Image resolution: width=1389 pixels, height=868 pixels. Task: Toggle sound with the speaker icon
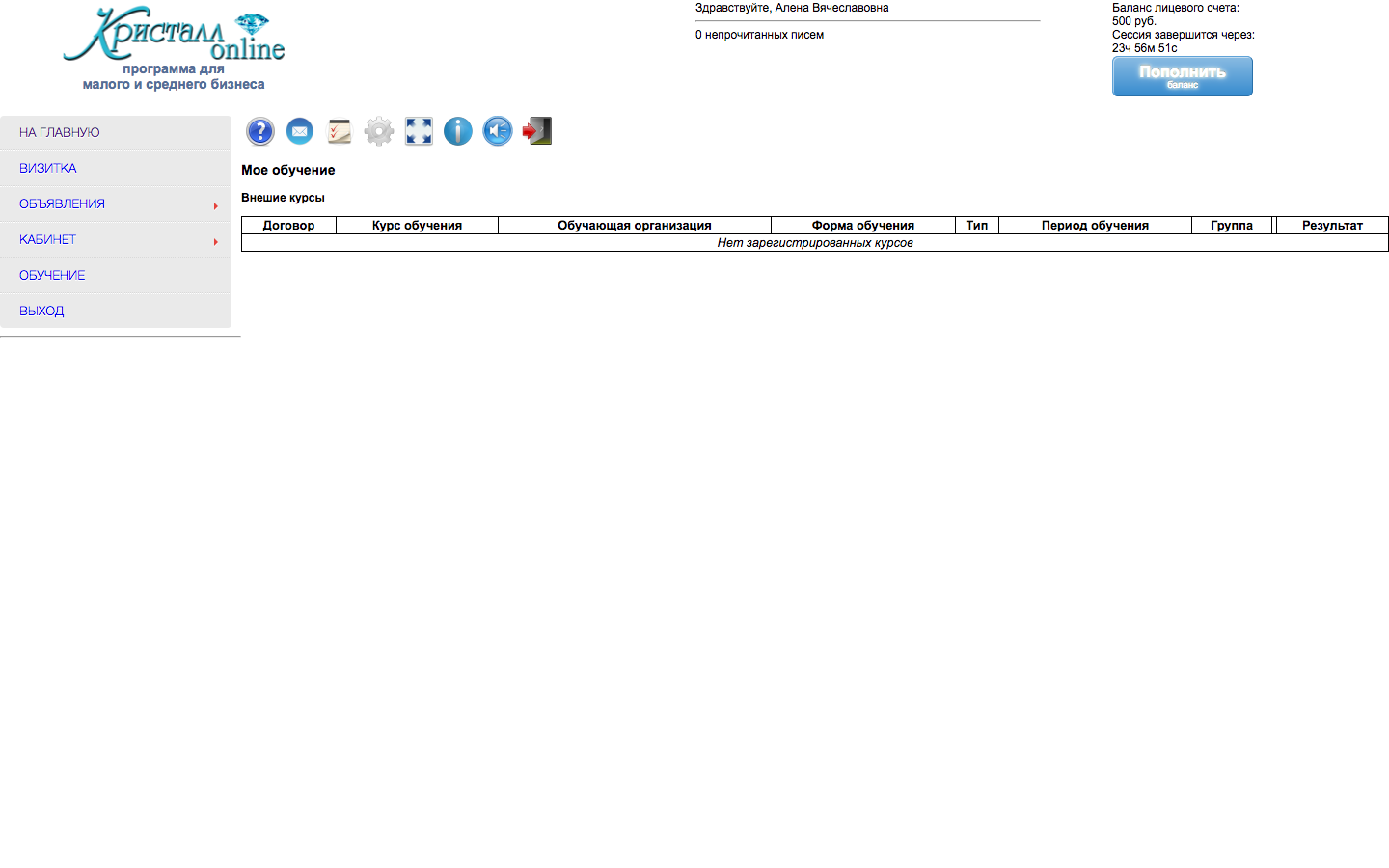pyautogui.click(x=498, y=131)
